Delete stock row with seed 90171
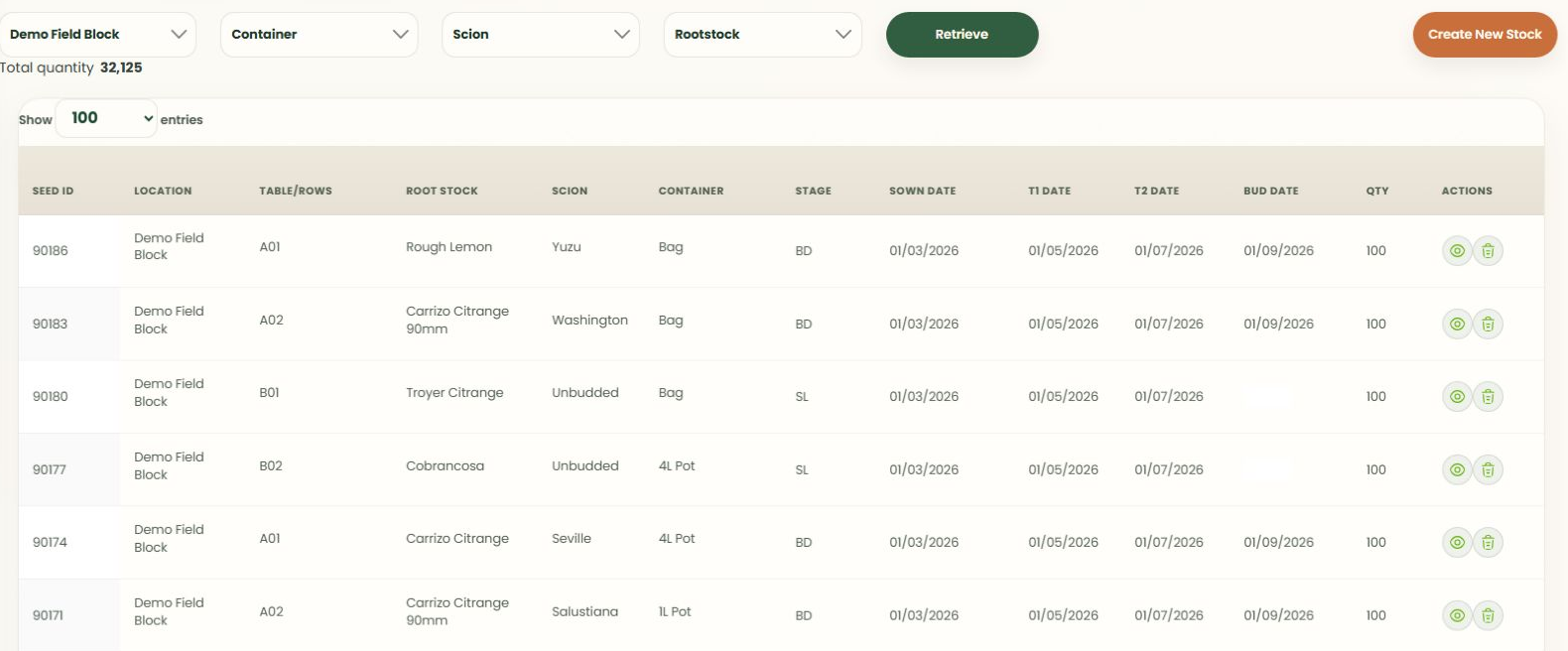1568x651 pixels. pyautogui.click(x=1488, y=615)
